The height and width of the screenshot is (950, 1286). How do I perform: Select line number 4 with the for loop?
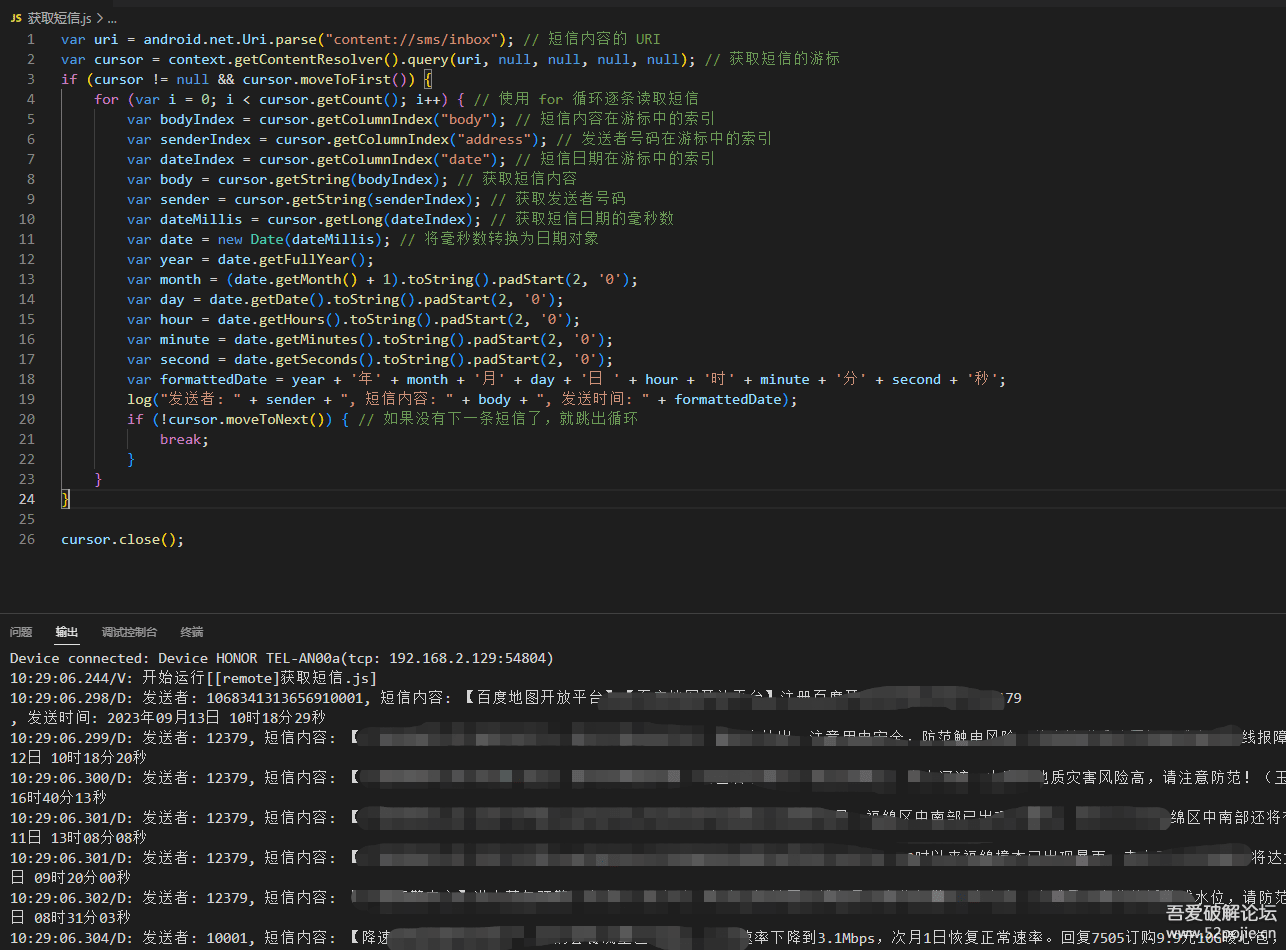pyautogui.click(x=30, y=99)
